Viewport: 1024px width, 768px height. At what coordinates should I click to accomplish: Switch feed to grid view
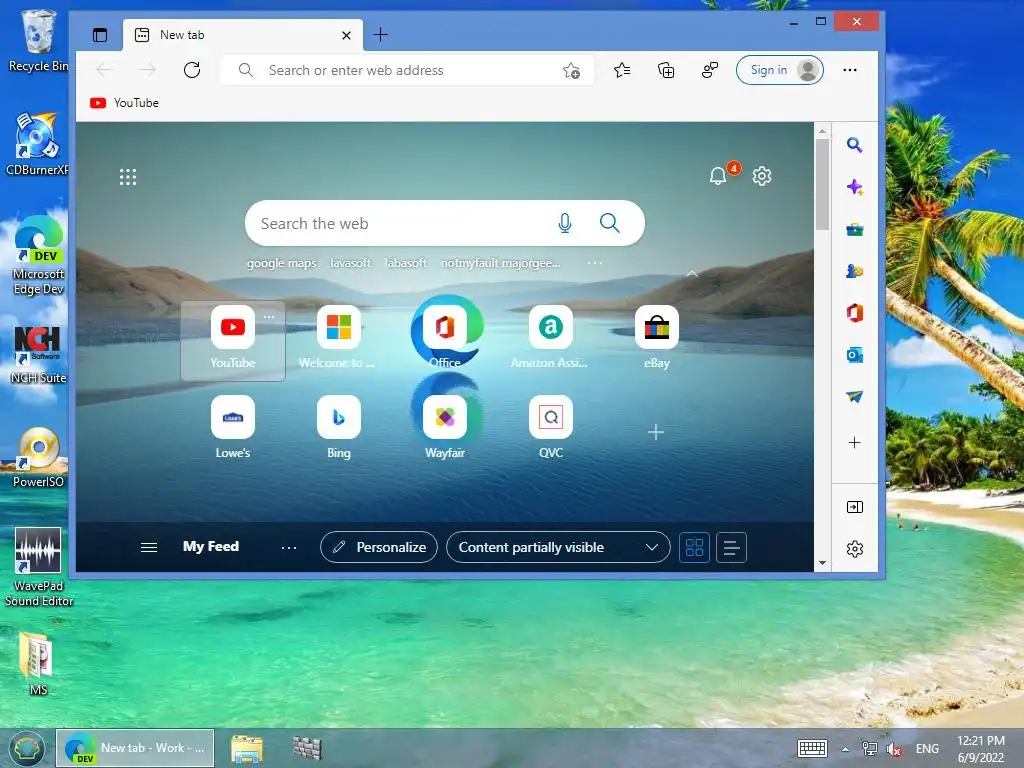pos(694,547)
